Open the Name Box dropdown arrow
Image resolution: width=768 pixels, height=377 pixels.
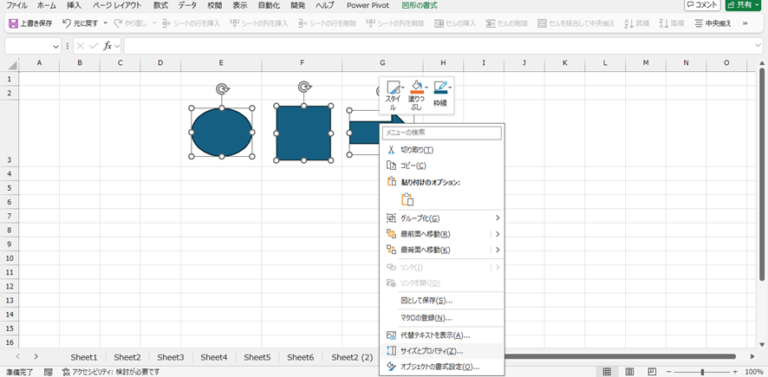click(x=55, y=46)
